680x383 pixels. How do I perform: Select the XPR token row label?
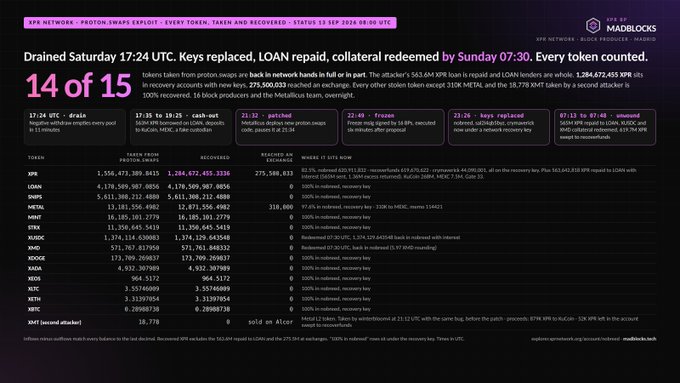tap(33, 174)
